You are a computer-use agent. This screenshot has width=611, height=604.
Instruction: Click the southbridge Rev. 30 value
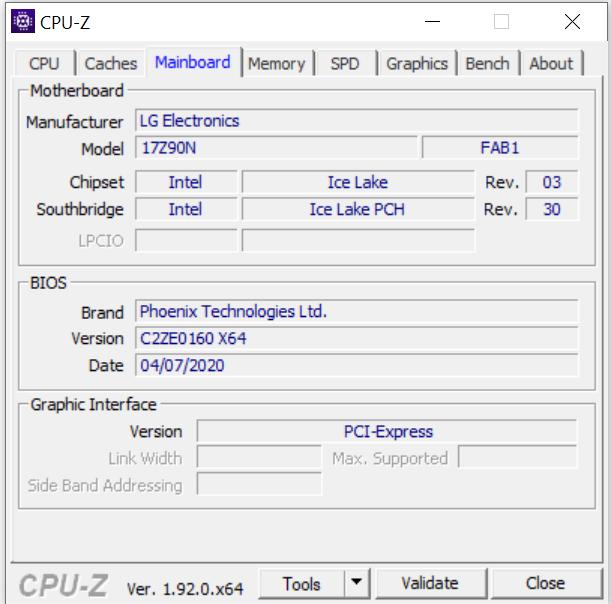[552, 209]
